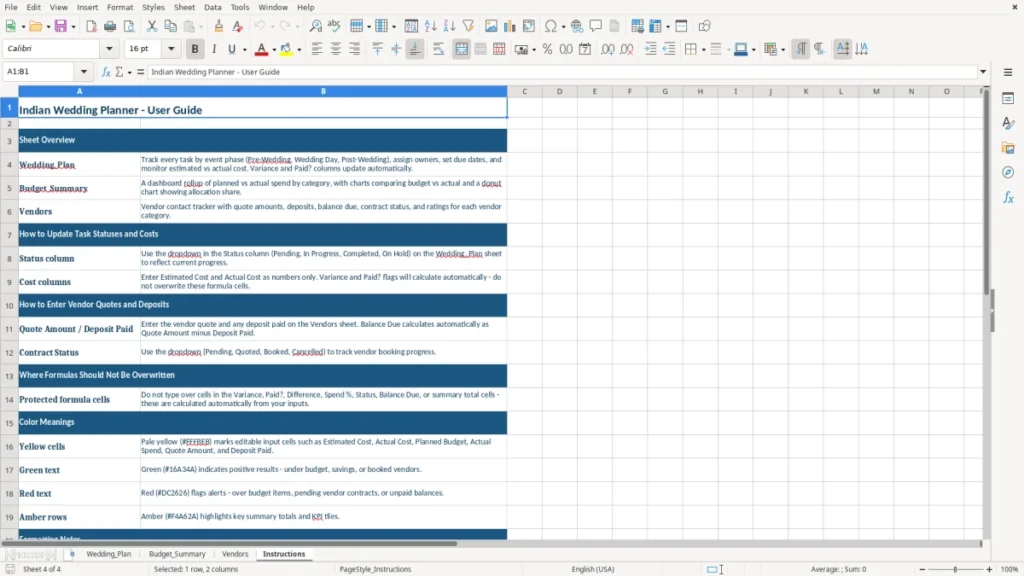This screenshot has height=576, width=1024.
Task: Open the Font Name dropdown
Action: [x=109, y=48]
